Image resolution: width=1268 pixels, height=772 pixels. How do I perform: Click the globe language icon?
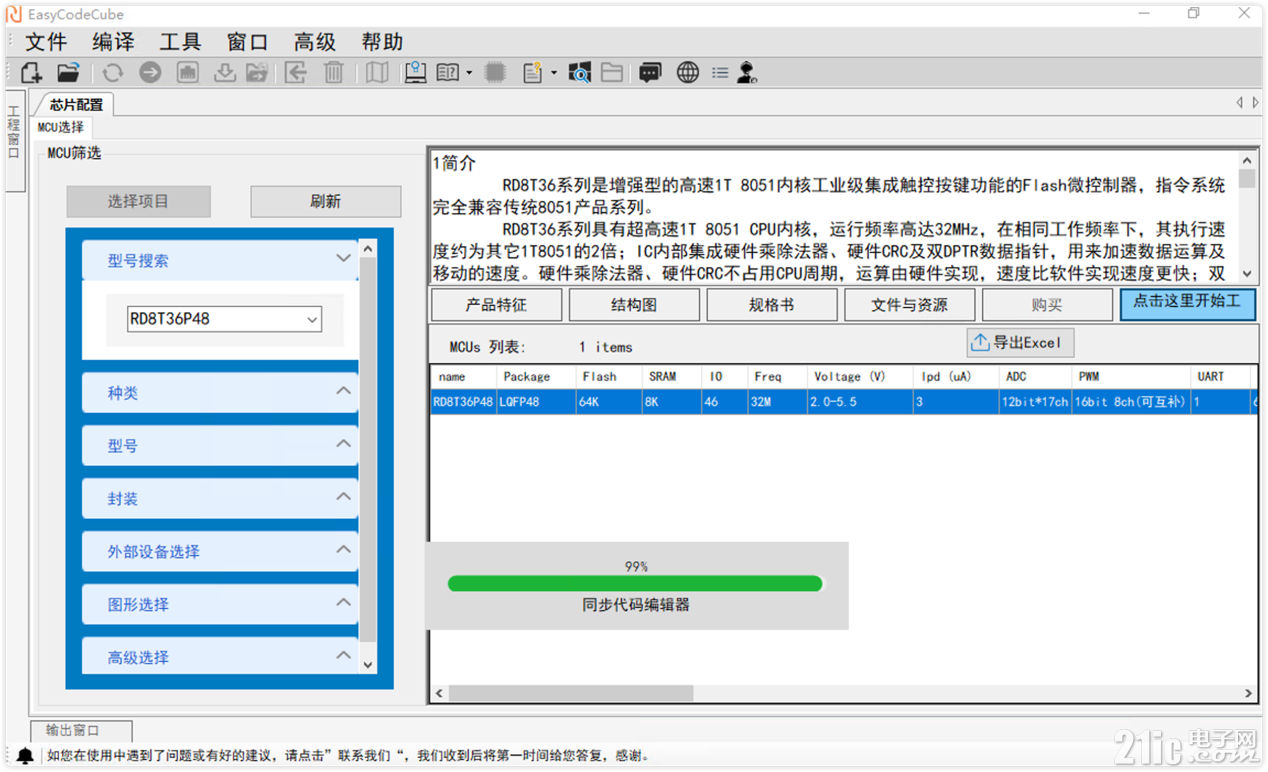point(688,72)
